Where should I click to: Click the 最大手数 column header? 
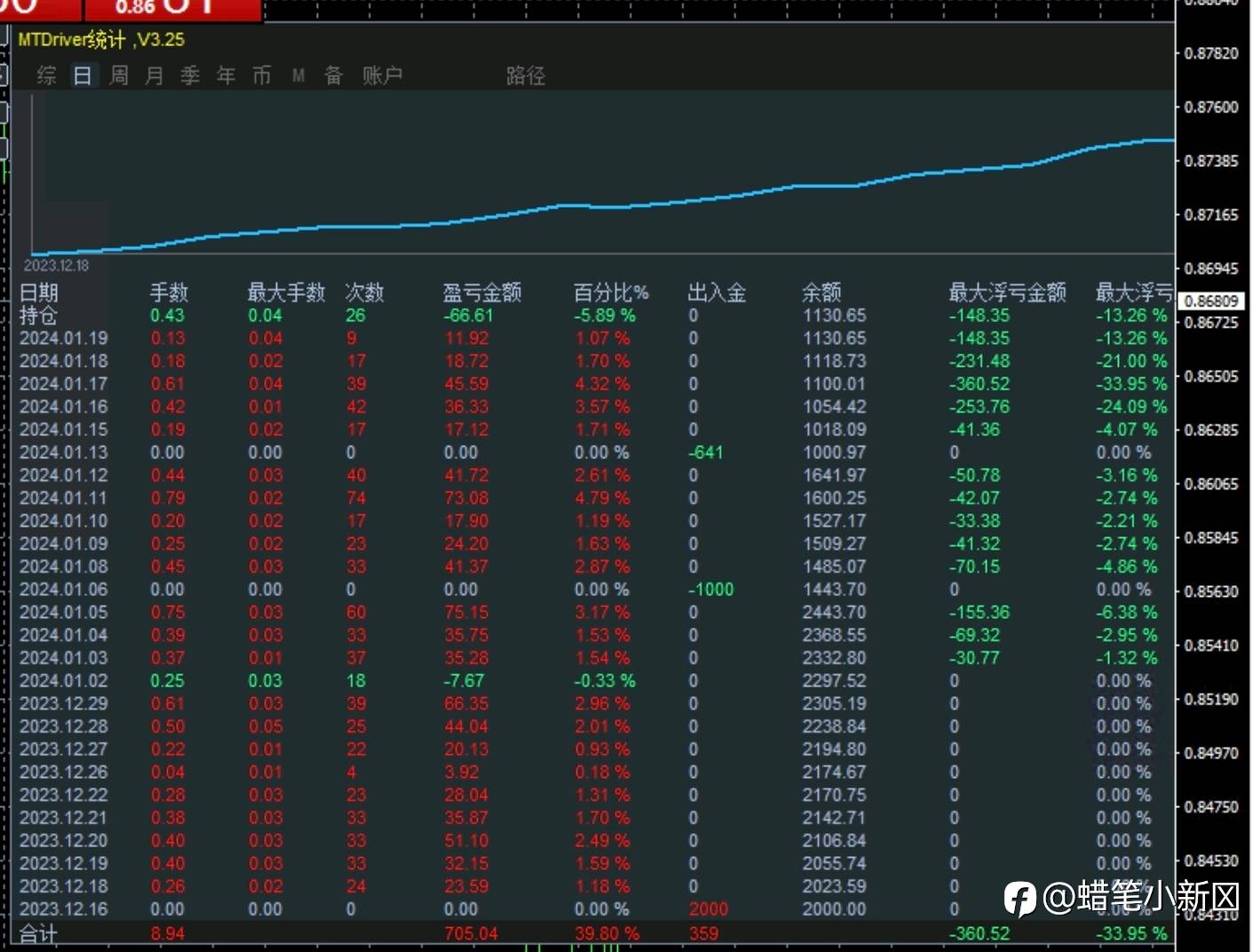[x=286, y=292]
